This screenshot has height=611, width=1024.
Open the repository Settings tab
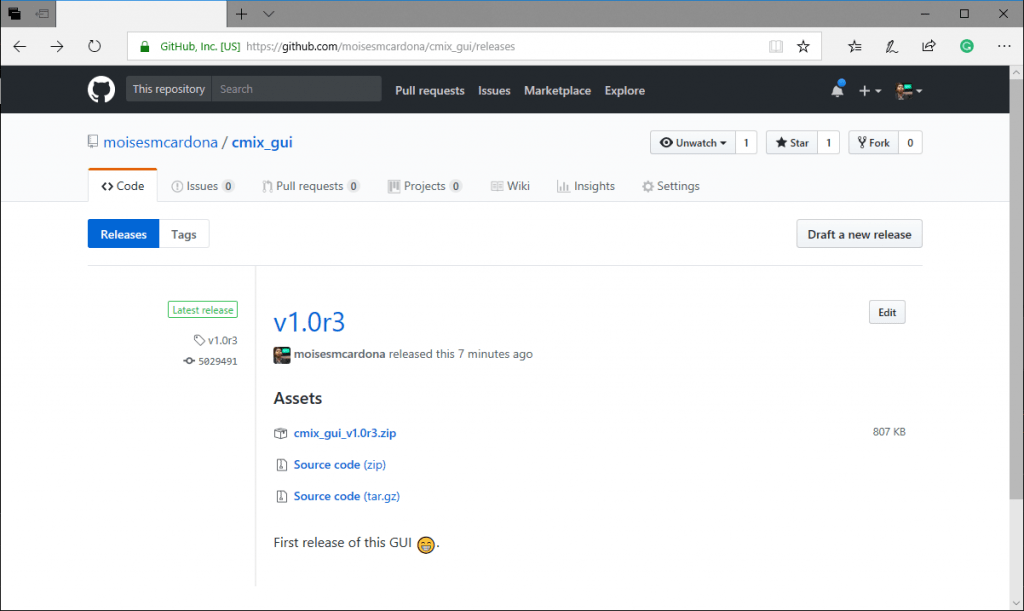(x=671, y=186)
